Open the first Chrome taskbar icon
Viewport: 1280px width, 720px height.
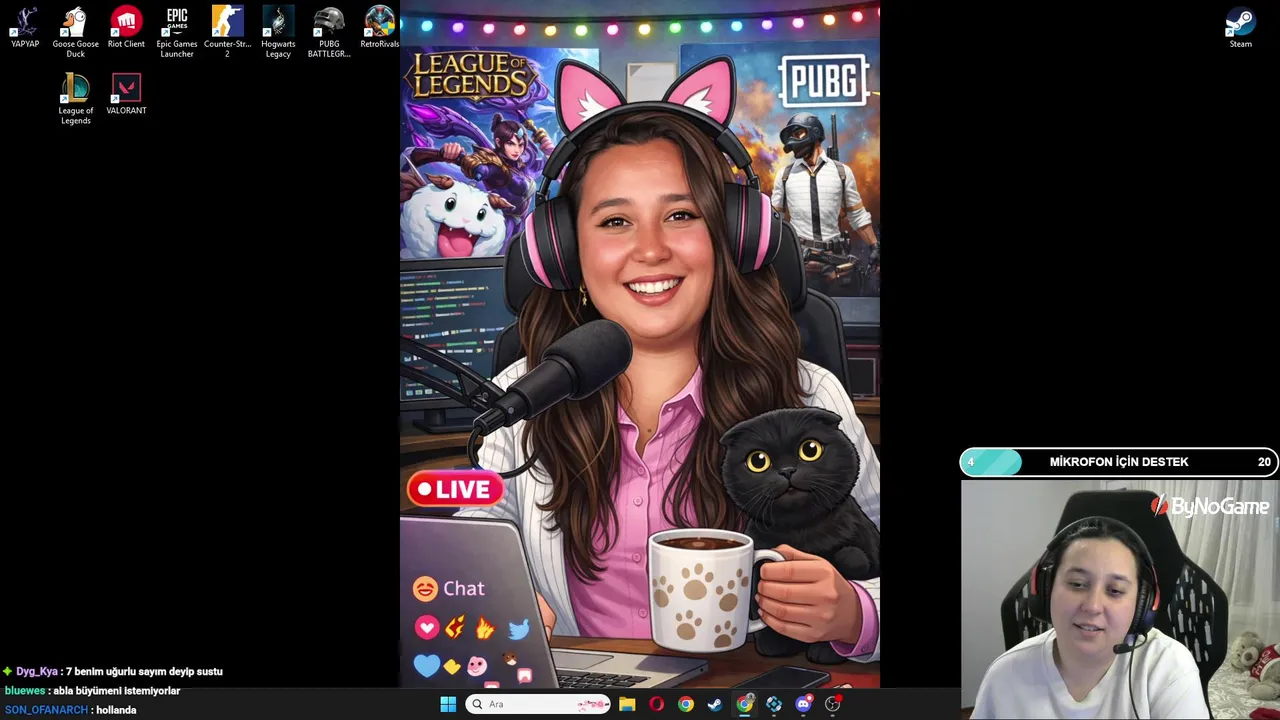tap(685, 704)
